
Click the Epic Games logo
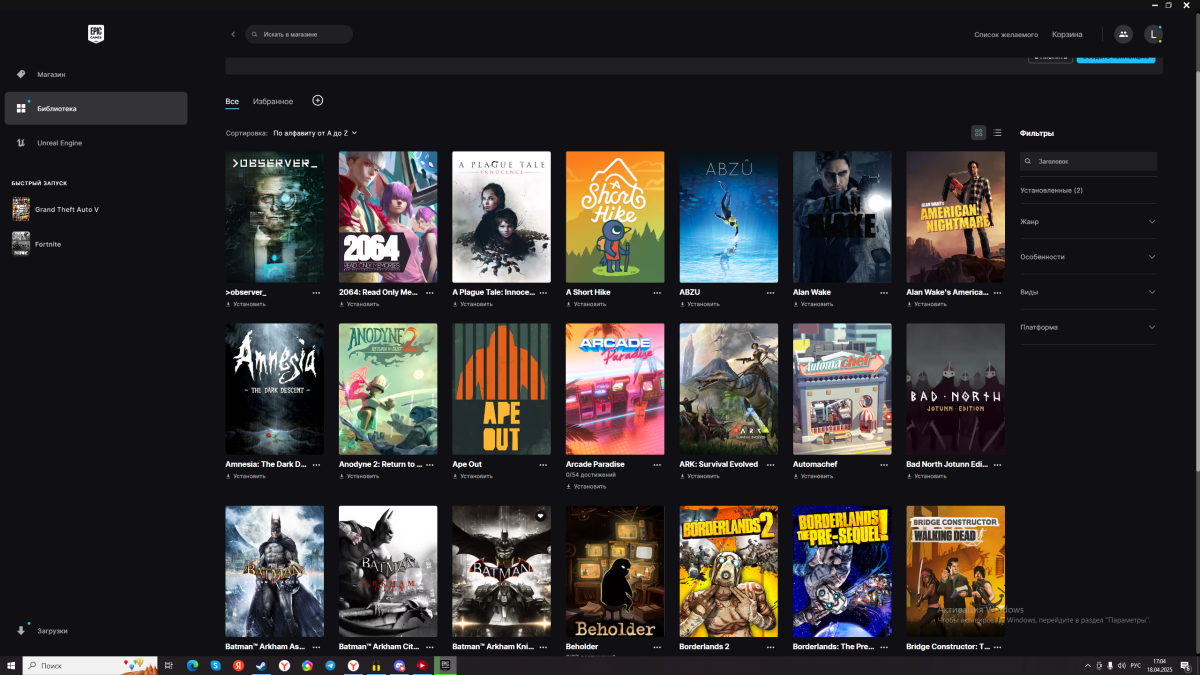tap(96, 34)
